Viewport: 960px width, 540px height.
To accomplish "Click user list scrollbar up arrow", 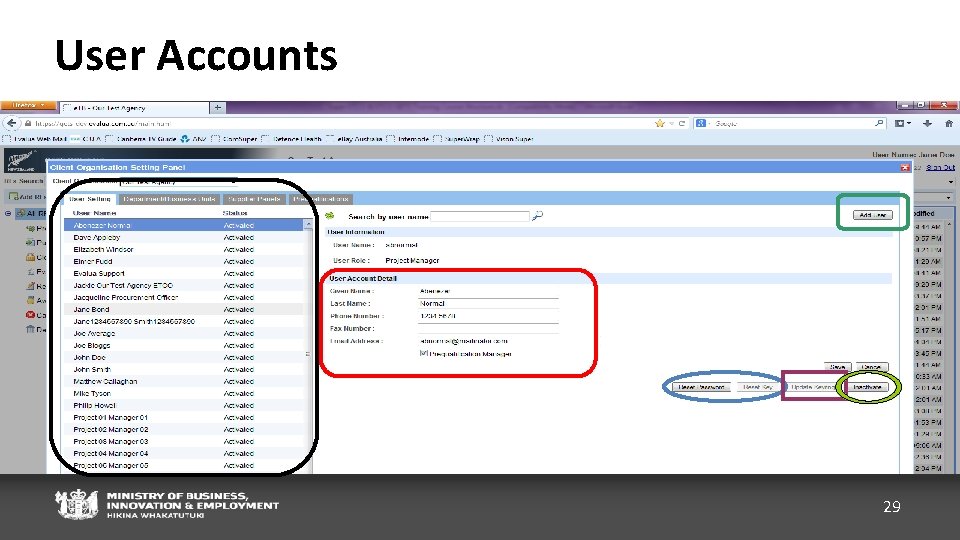I will pos(307,225).
